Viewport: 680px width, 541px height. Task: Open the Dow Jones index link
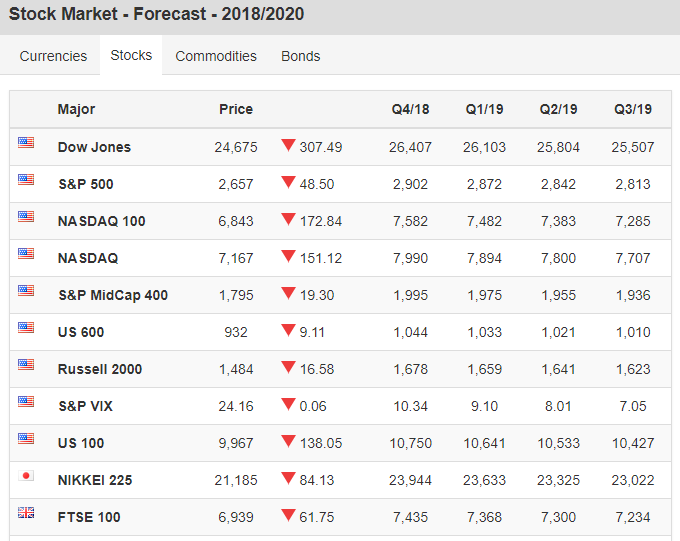click(x=94, y=147)
